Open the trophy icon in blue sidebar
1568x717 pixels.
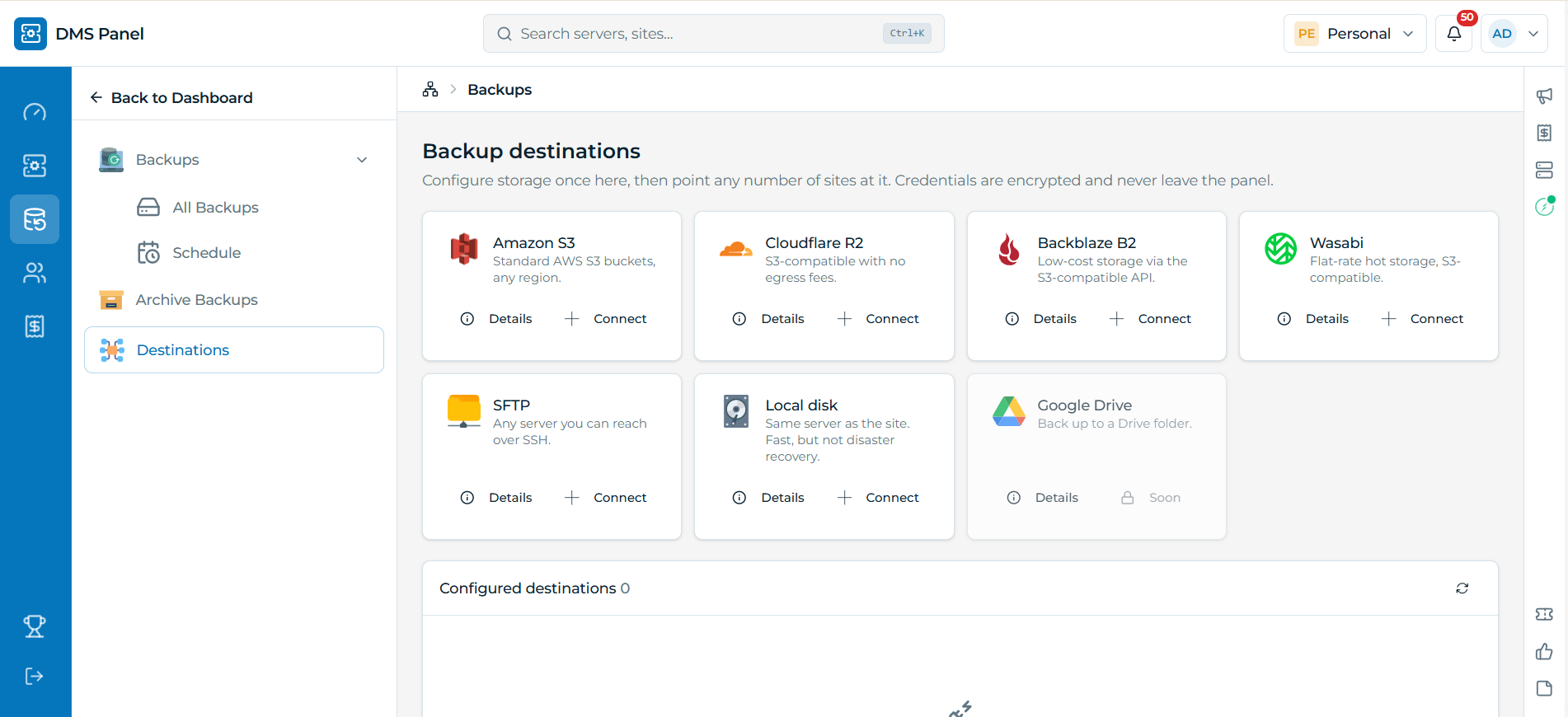click(35, 626)
